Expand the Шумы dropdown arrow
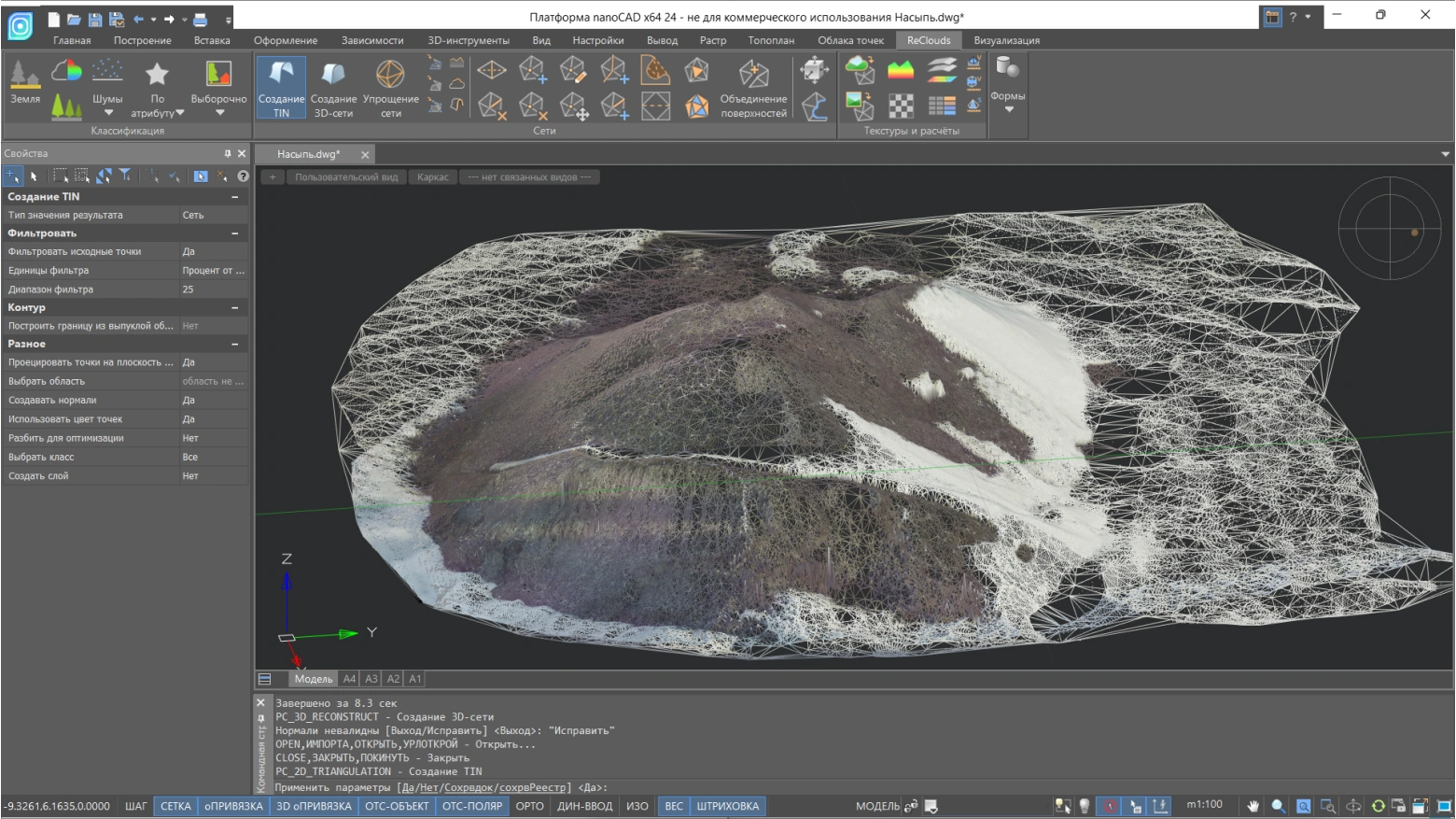 point(108,113)
